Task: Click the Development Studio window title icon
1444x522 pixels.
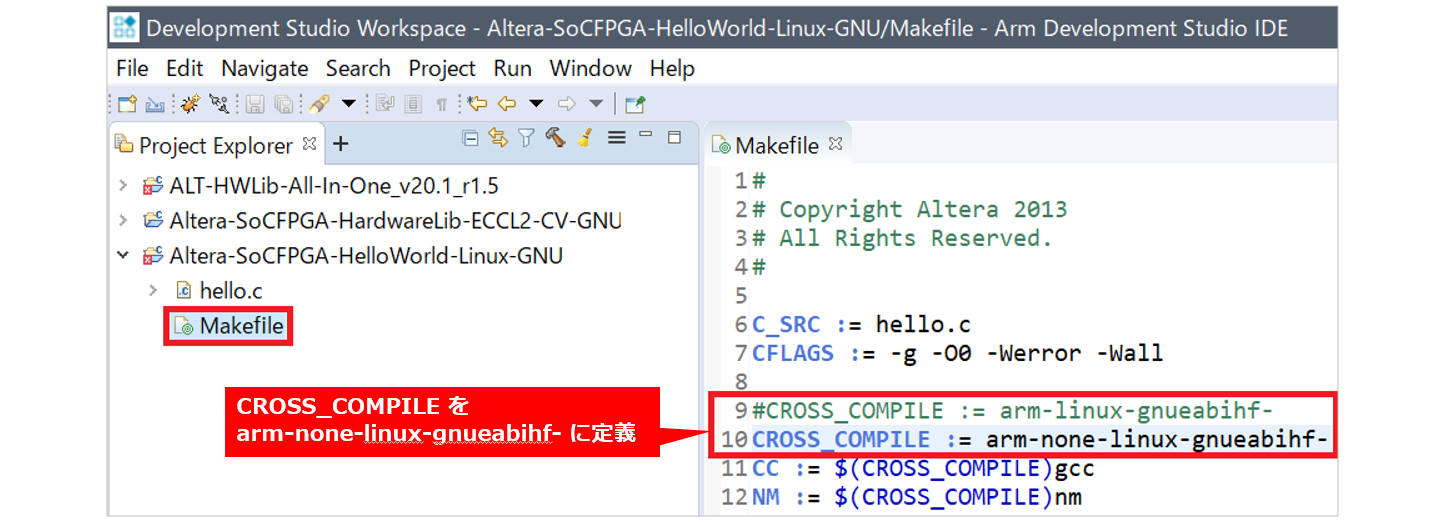Action: (125, 28)
